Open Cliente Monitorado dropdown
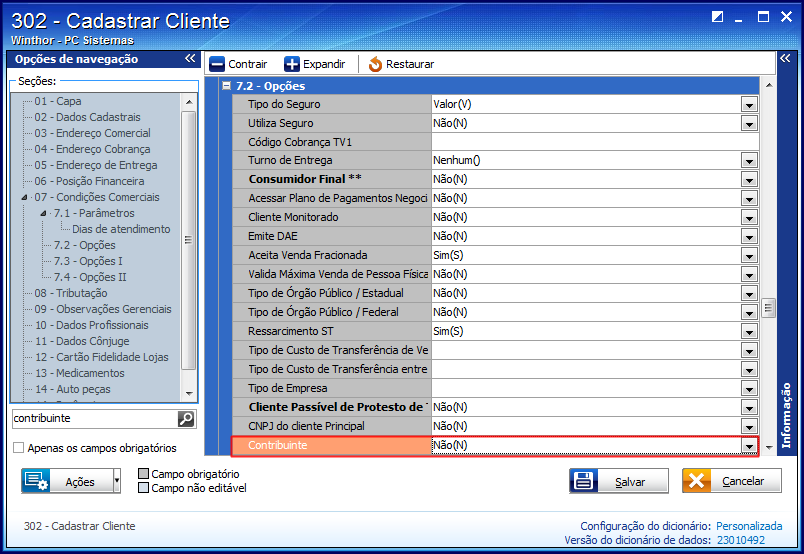Viewport: 804px width, 554px height. pos(749,217)
